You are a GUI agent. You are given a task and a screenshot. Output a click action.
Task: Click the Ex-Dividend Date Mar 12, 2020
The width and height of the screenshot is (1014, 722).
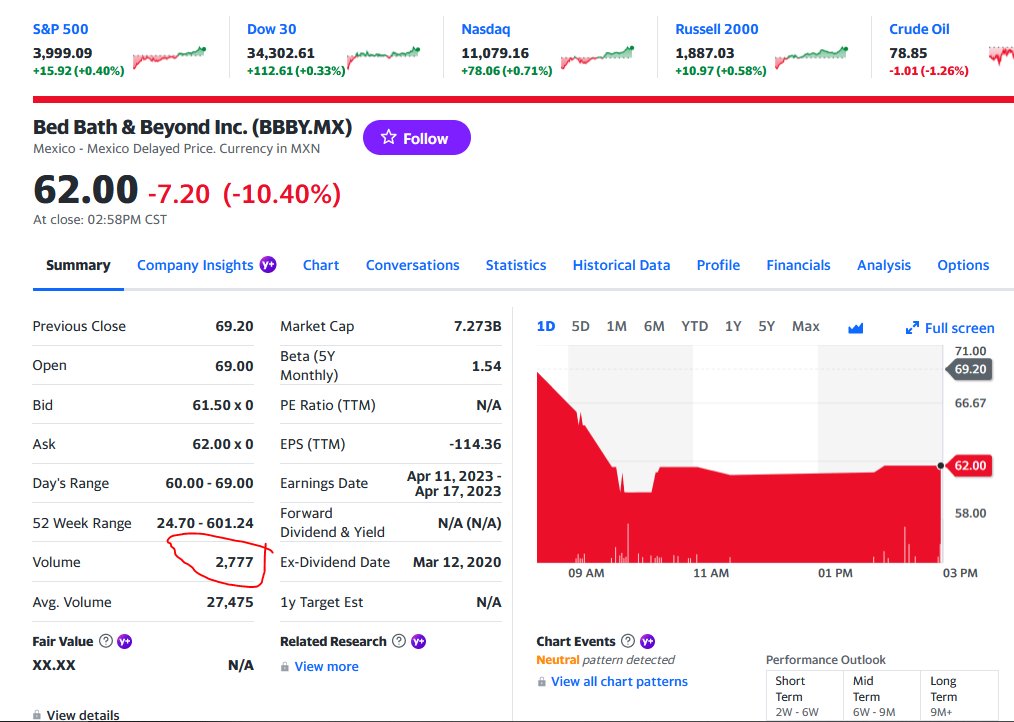457,562
